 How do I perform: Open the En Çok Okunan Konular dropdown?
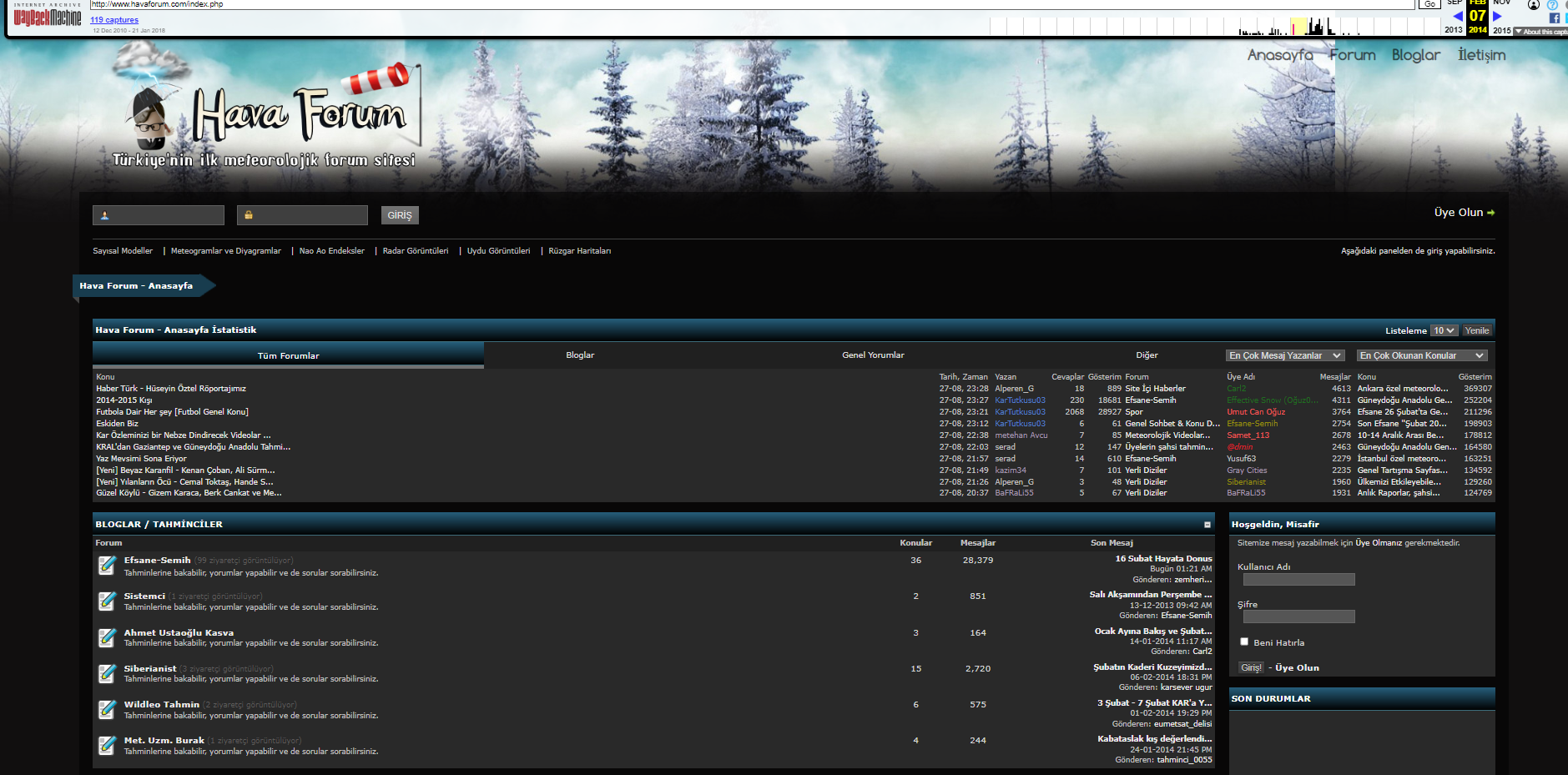[x=1422, y=355]
